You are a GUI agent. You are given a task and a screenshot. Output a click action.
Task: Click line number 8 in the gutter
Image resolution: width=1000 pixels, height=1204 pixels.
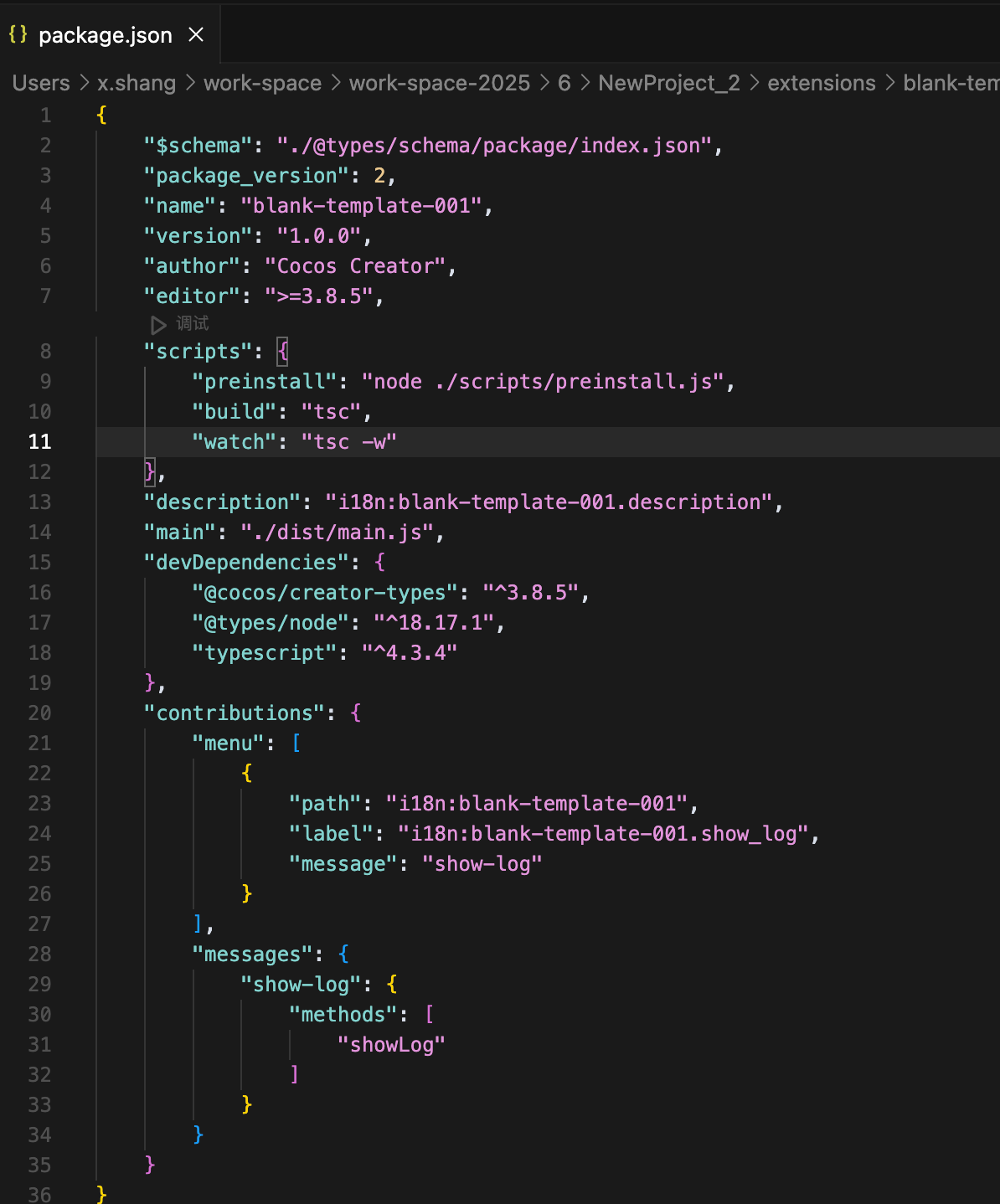[45, 351]
